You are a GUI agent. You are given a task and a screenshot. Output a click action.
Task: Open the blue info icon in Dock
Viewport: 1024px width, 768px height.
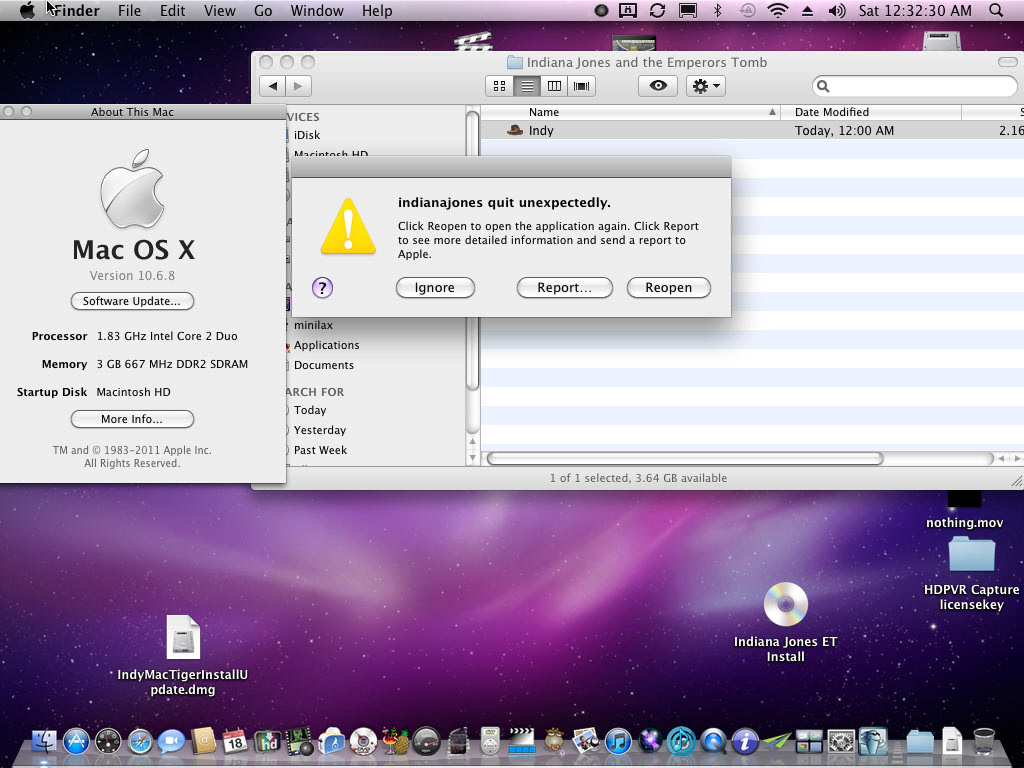click(x=745, y=742)
